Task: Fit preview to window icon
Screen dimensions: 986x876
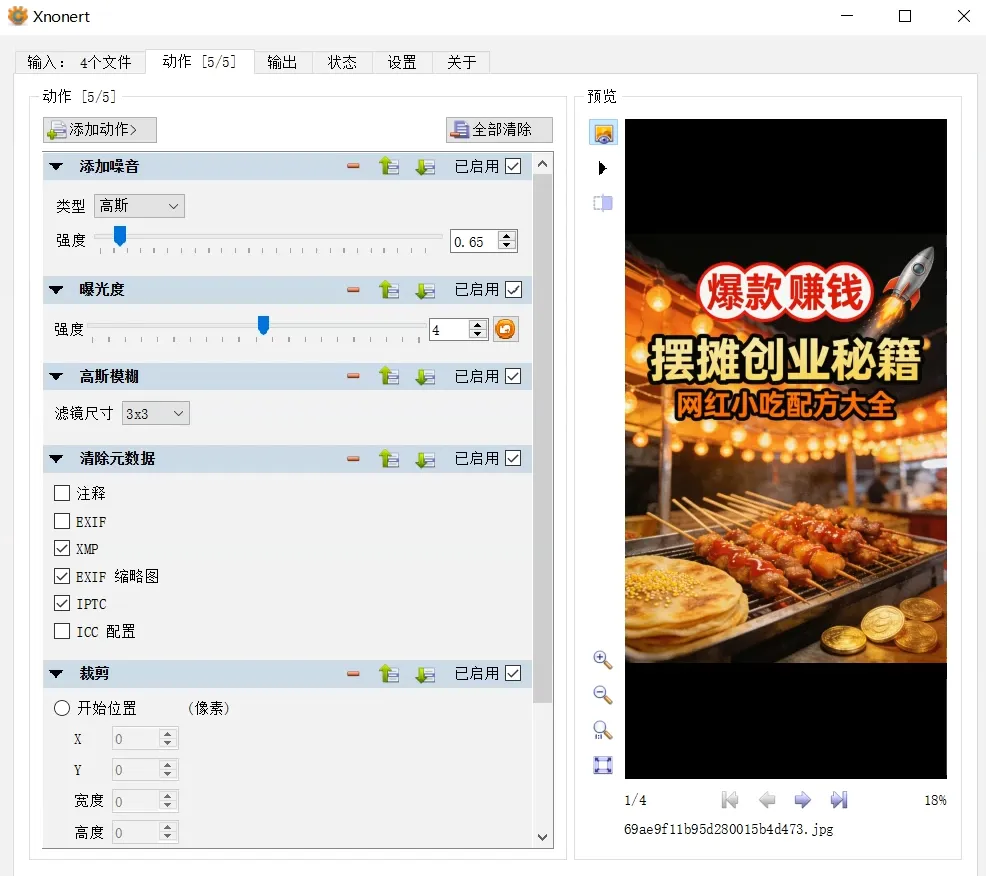Action: click(602, 765)
